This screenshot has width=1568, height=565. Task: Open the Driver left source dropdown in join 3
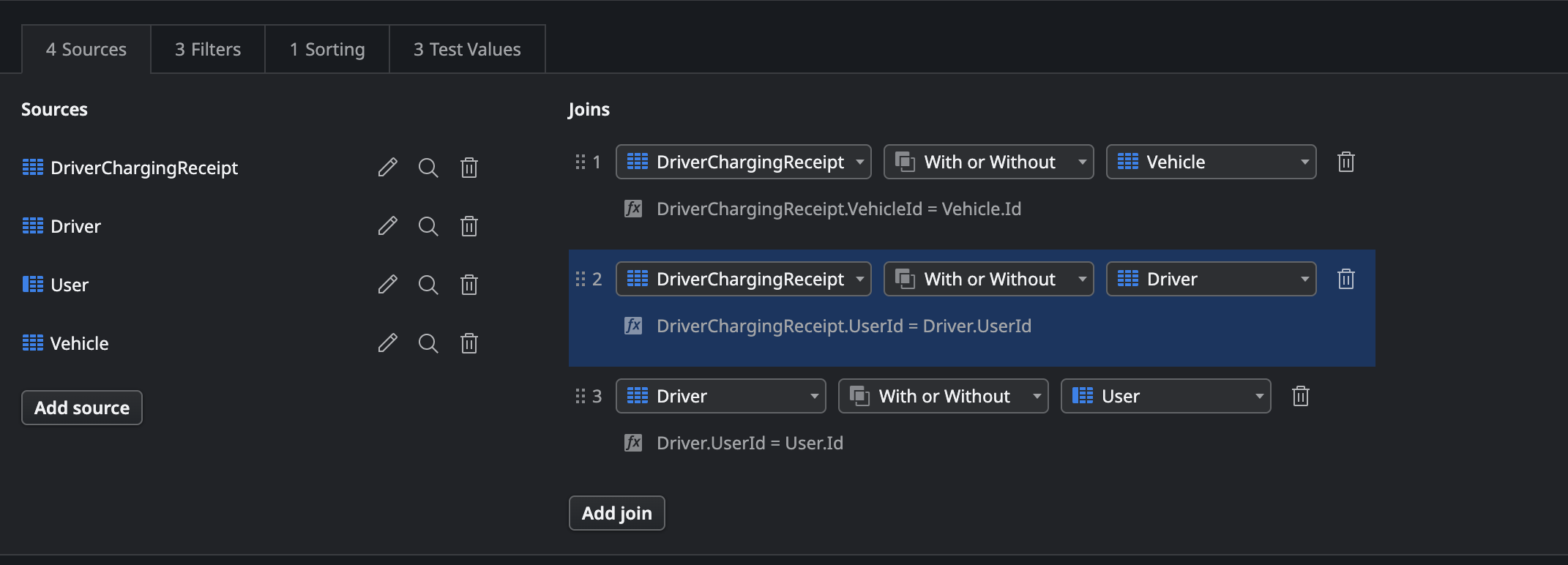coord(720,396)
